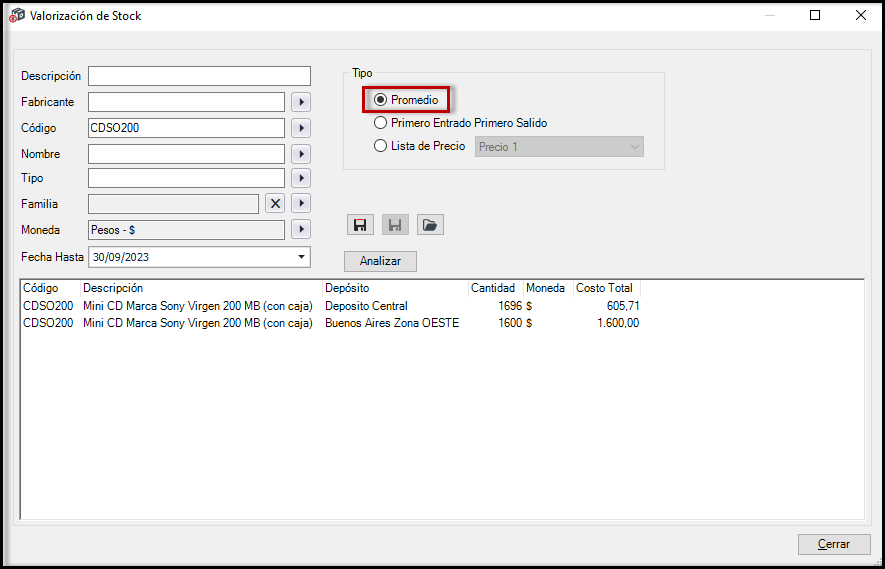The image size is (885, 569).
Task: Click the Analizar button
Action: tap(380, 261)
